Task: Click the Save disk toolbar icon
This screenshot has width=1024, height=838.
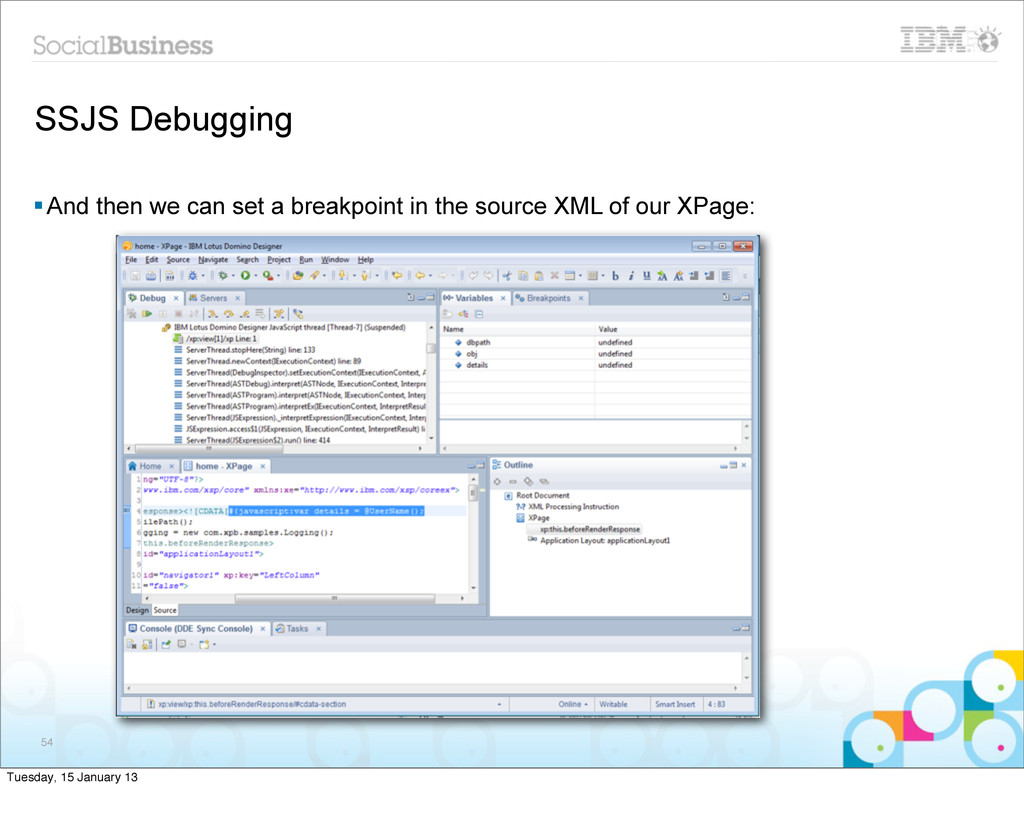Action: coord(135,276)
